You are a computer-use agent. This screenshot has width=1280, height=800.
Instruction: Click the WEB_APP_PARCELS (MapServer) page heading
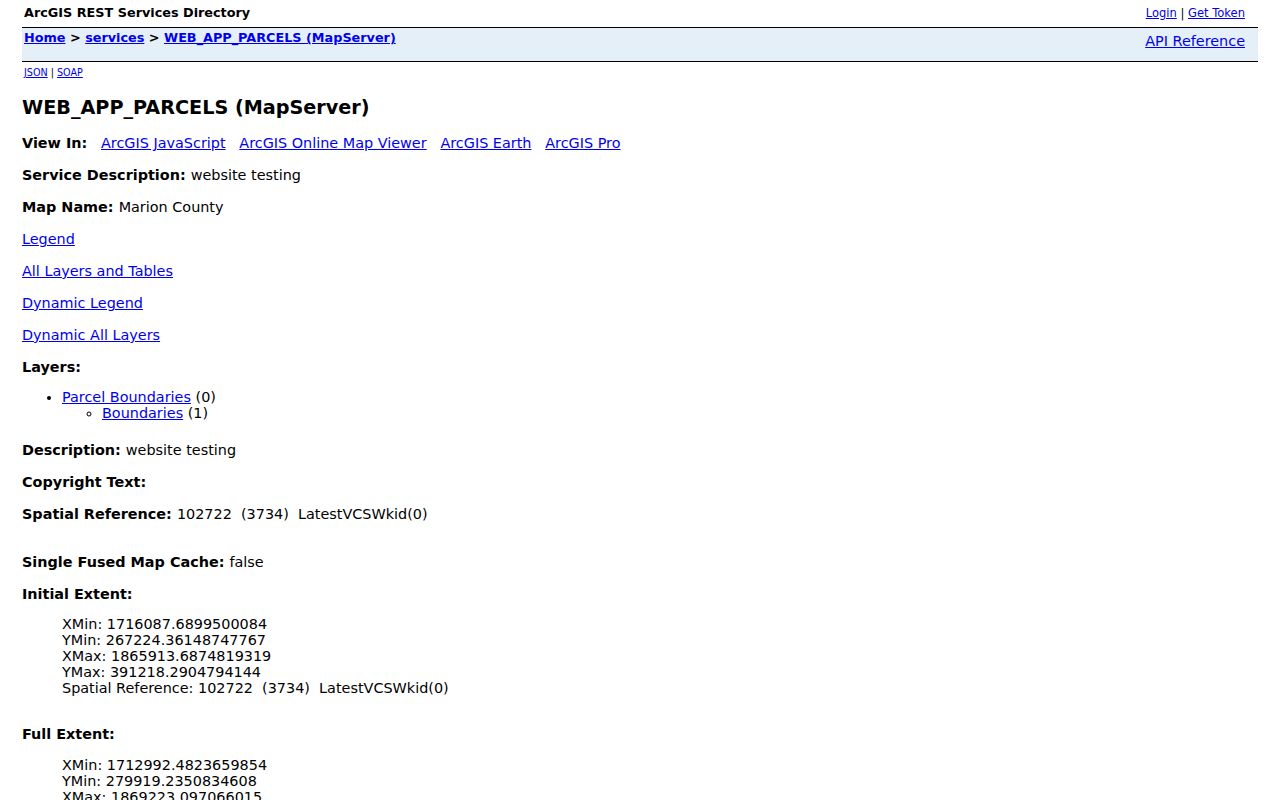[x=196, y=107]
